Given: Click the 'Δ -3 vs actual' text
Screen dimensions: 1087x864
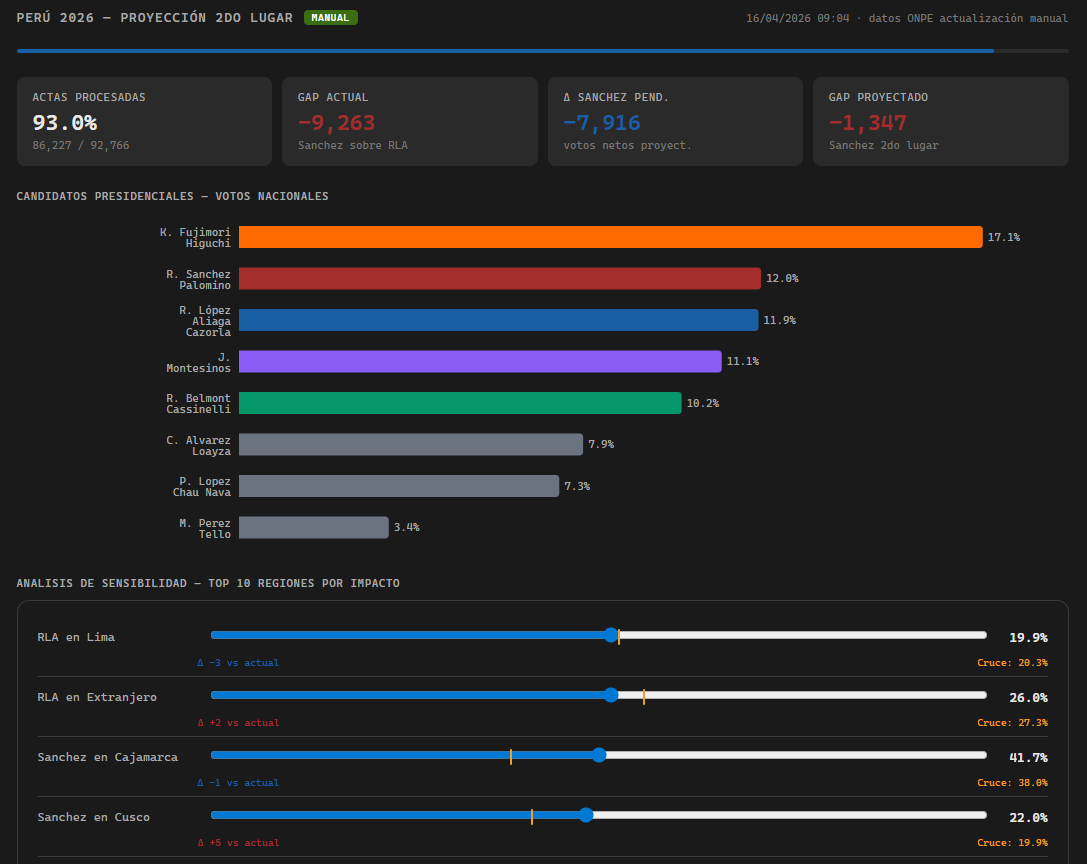Looking at the screenshot, I should coord(238,663).
